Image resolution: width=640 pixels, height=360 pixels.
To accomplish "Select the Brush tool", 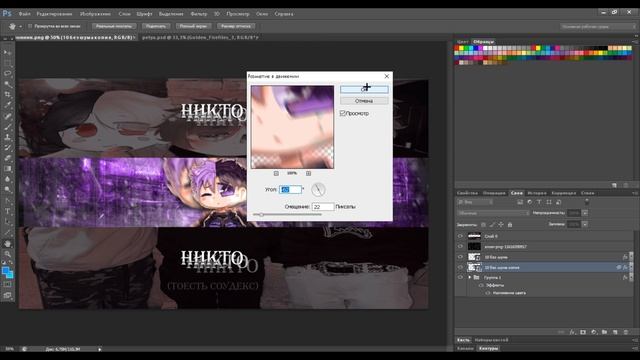I will tap(7, 127).
